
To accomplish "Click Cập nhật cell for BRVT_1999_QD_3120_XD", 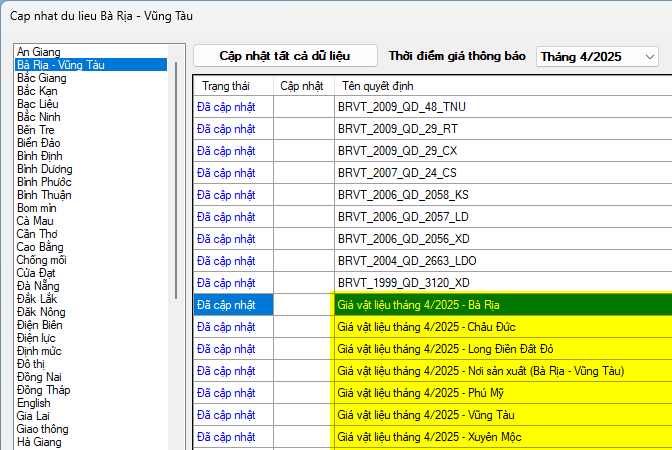I will (303, 283).
